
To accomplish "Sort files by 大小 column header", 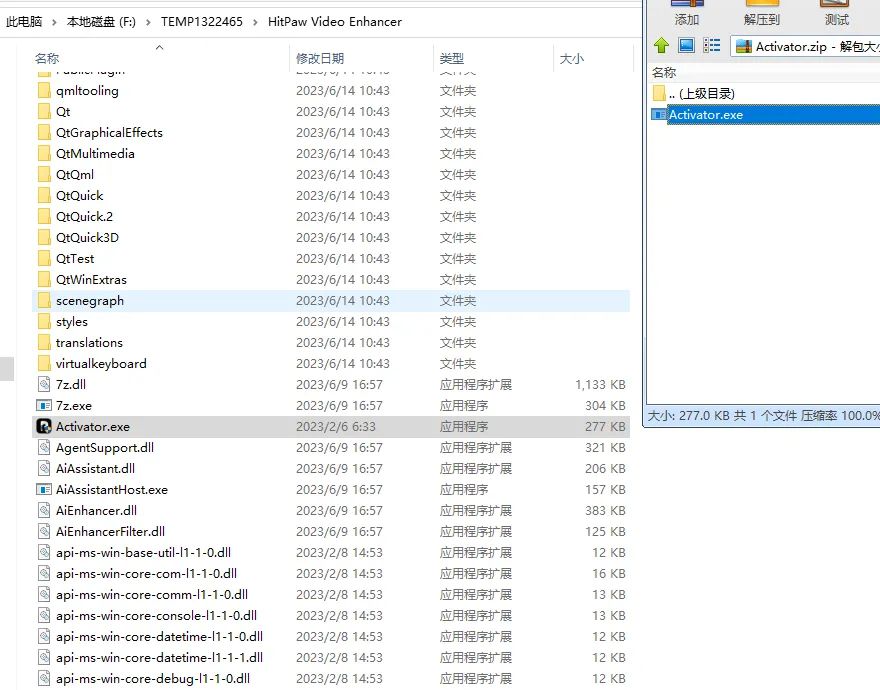I will tap(571, 58).
